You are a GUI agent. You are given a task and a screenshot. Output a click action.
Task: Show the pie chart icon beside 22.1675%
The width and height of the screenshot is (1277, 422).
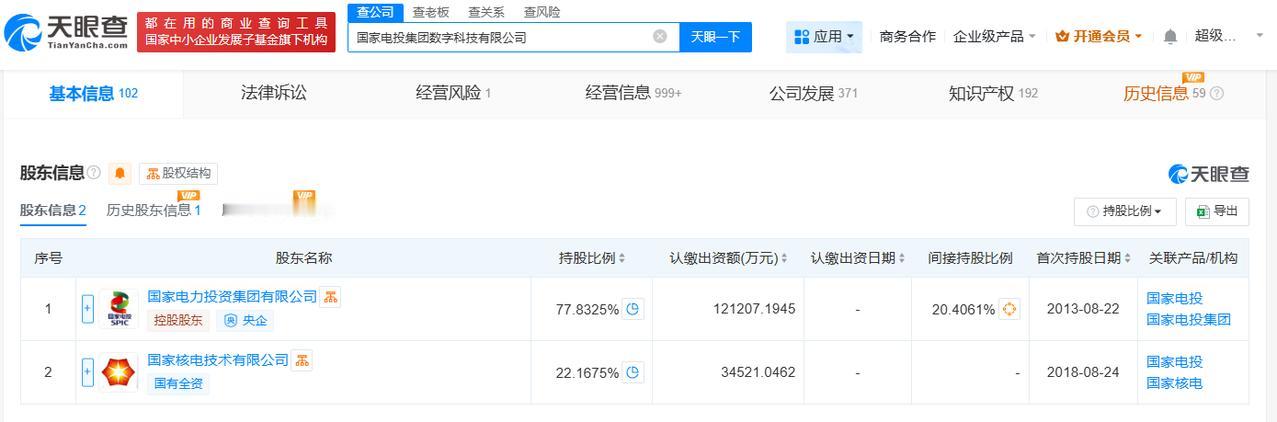tap(632, 372)
